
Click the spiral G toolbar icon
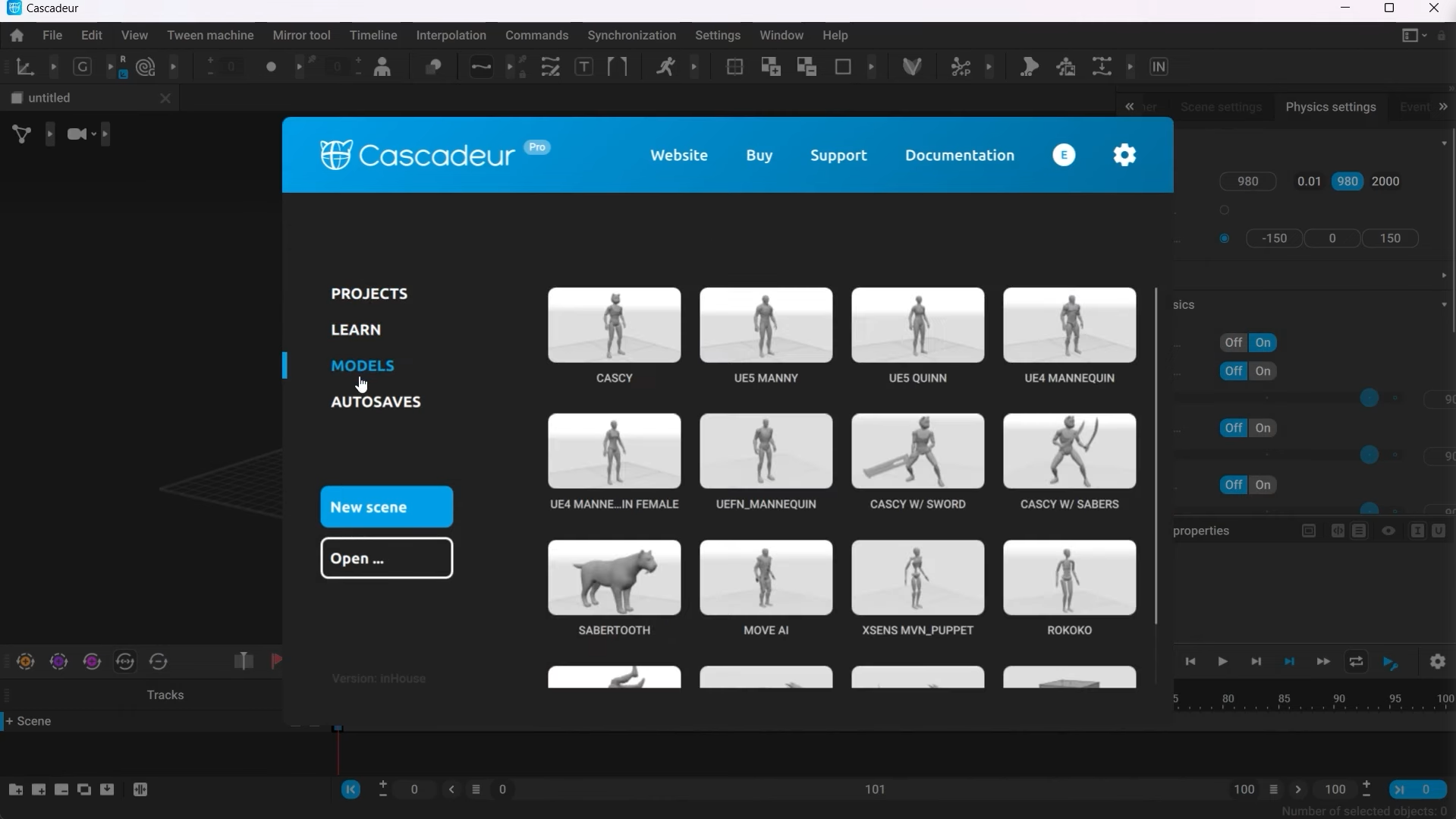click(146, 67)
